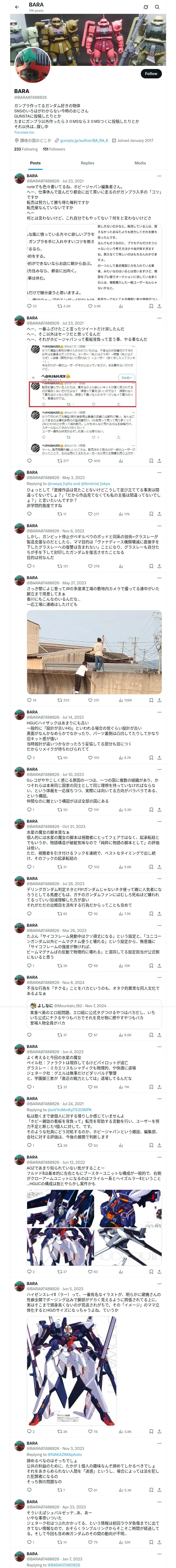
Task: Expand more menu on May 3, 2023 post
Action: click(x=159, y=472)
